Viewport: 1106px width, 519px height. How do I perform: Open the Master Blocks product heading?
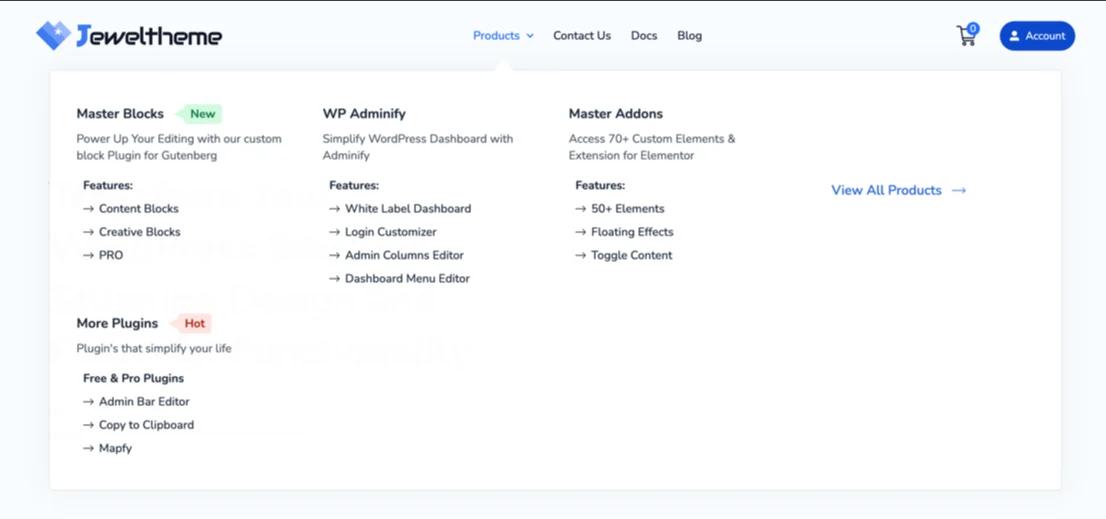coord(120,114)
